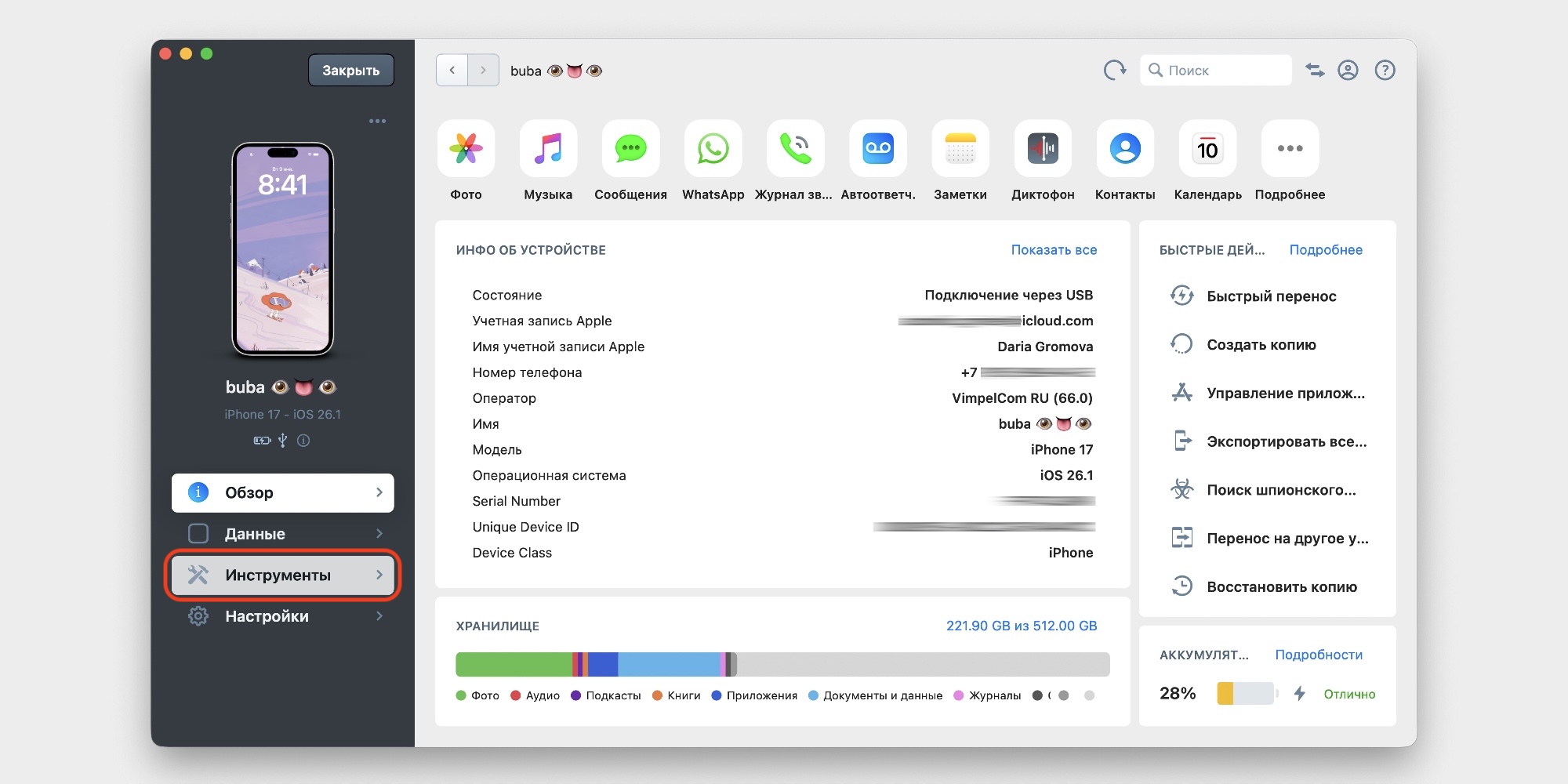Image resolution: width=1568 pixels, height=784 pixels.
Task: Open the help question mark icon
Action: pyautogui.click(x=1385, y=71)
